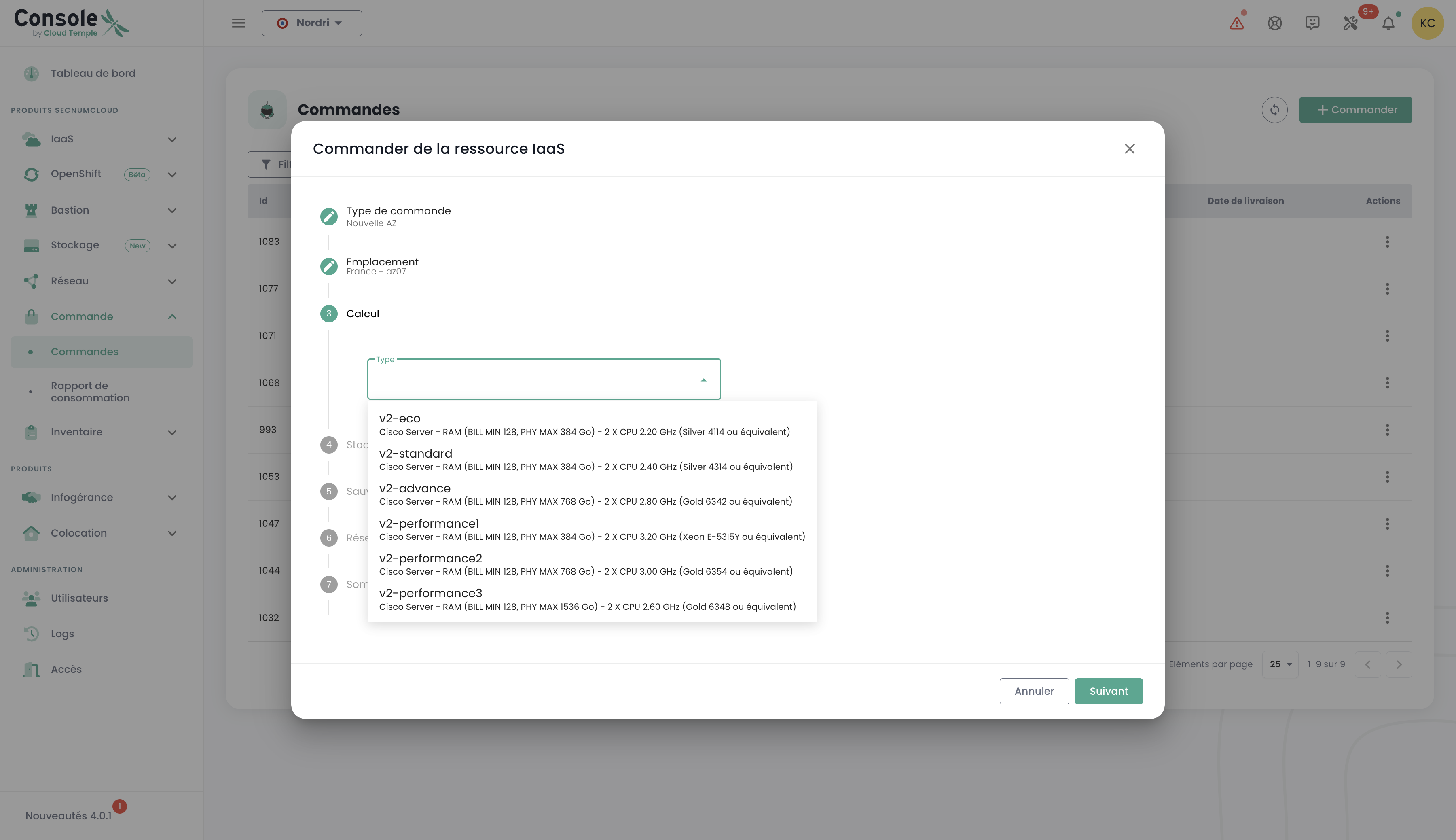Click the tools wrench icon with badge
Screen dimensions: 1456x840
pyautogui.click(x=1350, y=23)
